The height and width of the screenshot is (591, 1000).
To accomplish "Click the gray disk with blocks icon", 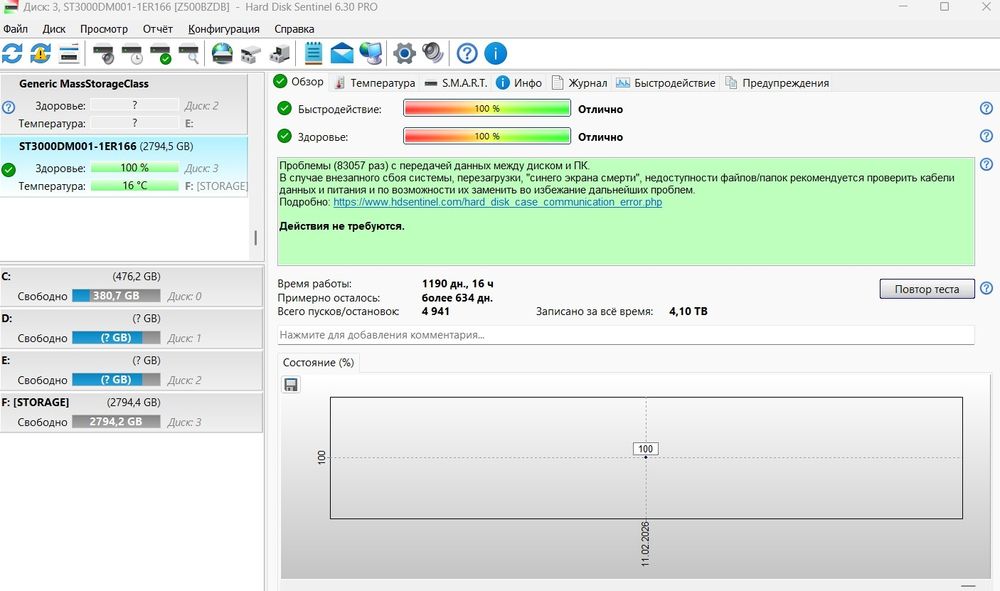I will (x=251, y=54).
